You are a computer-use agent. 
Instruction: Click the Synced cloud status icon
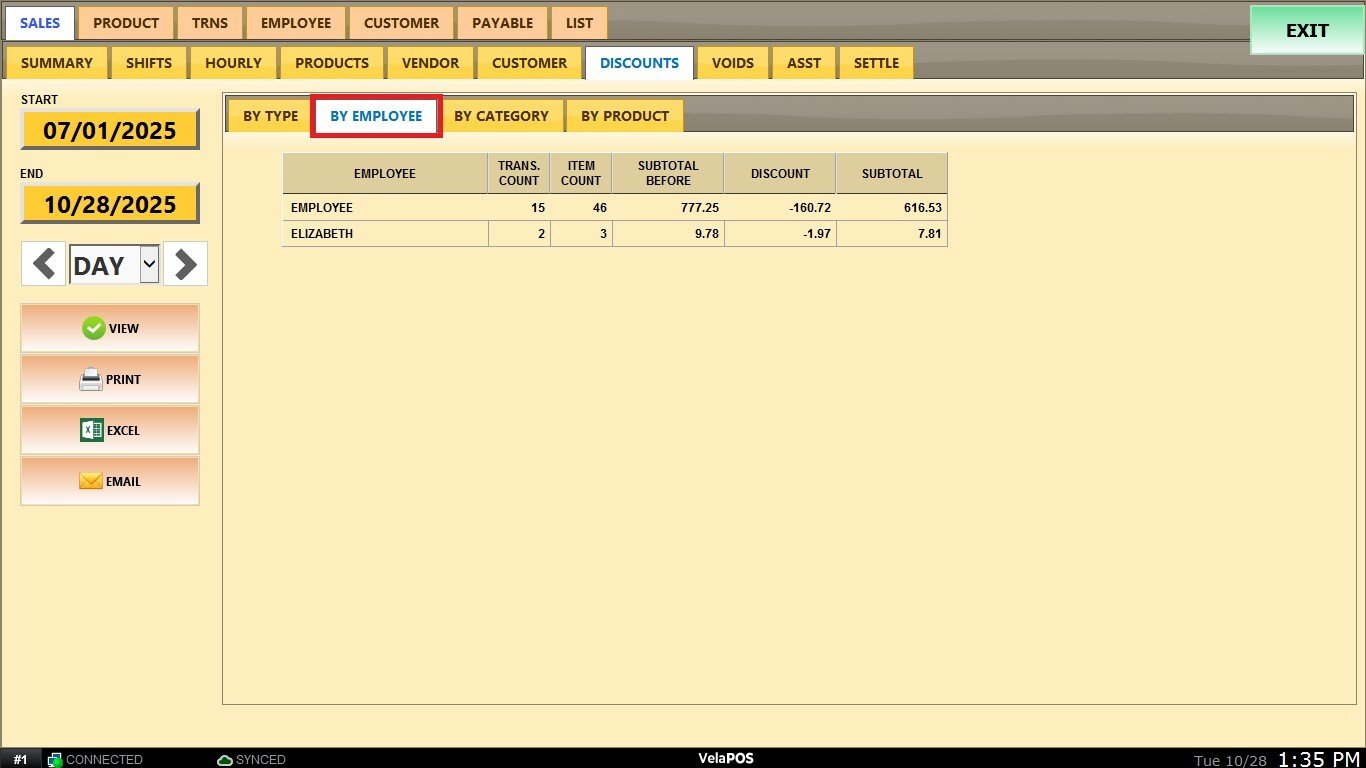(x=225, y=760)
